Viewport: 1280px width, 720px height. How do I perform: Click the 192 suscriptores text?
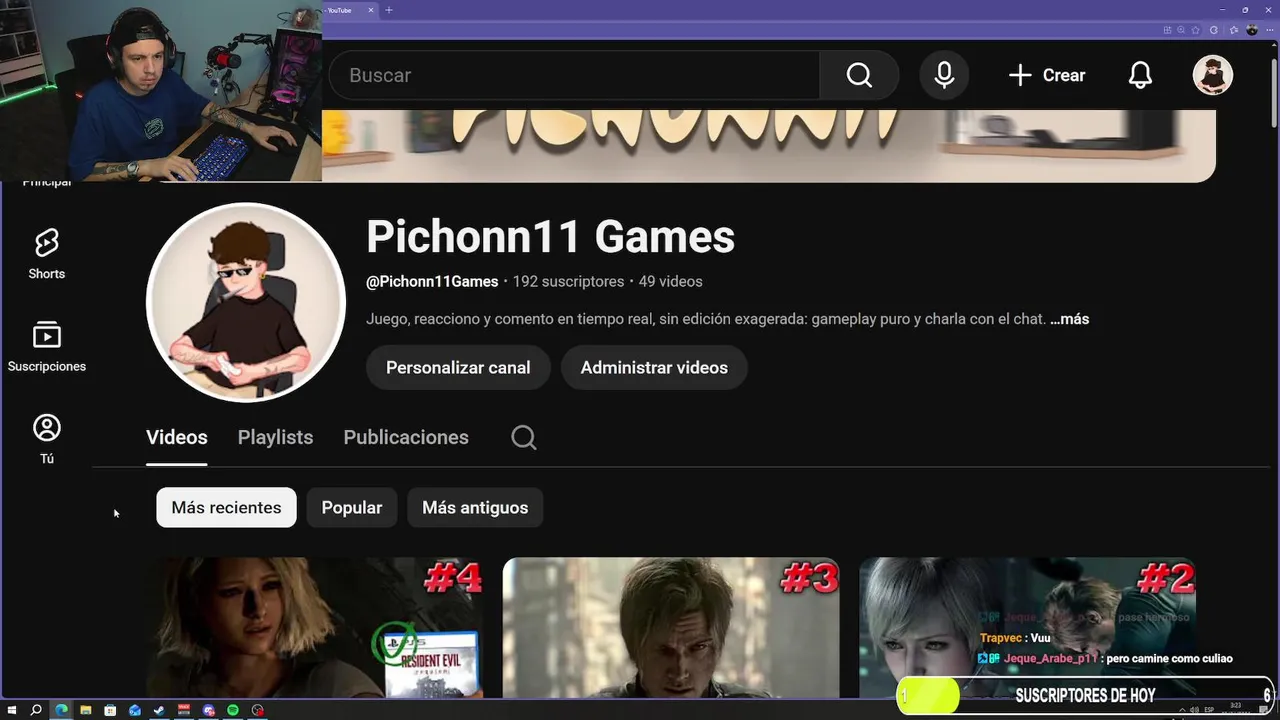(568, 281)
